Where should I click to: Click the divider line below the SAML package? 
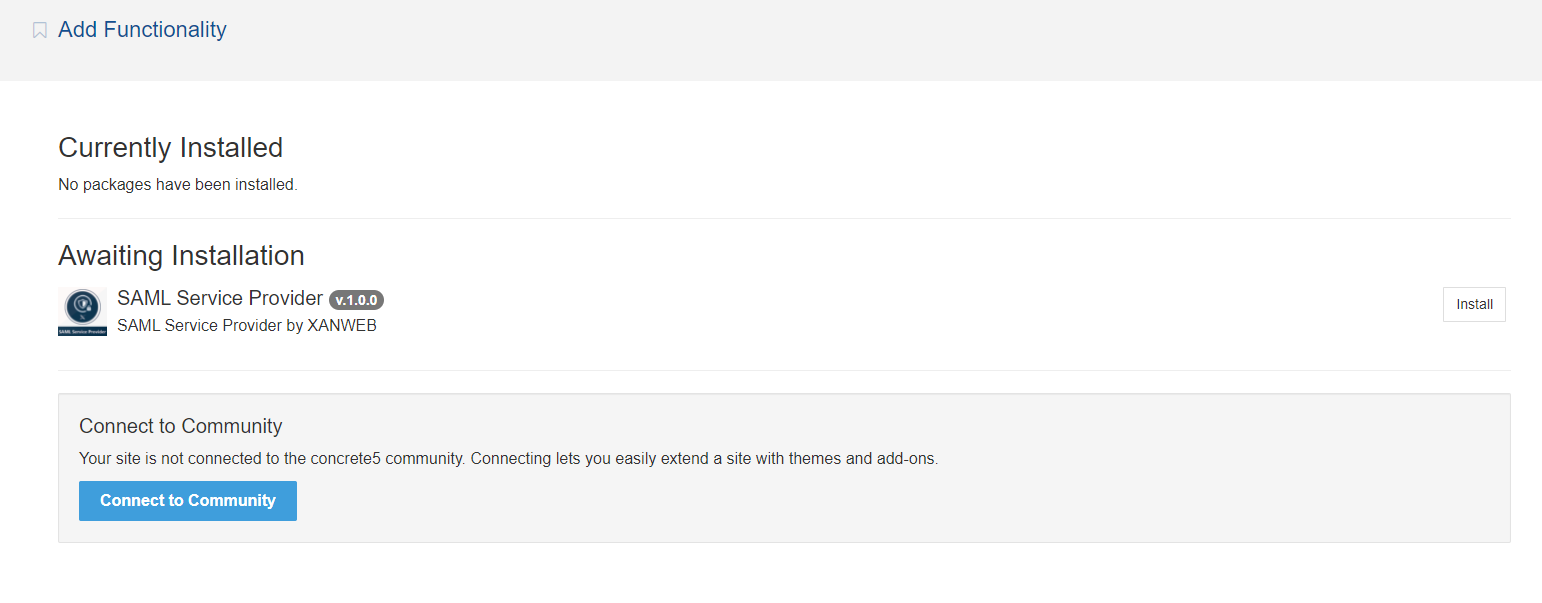click(784, 370)
